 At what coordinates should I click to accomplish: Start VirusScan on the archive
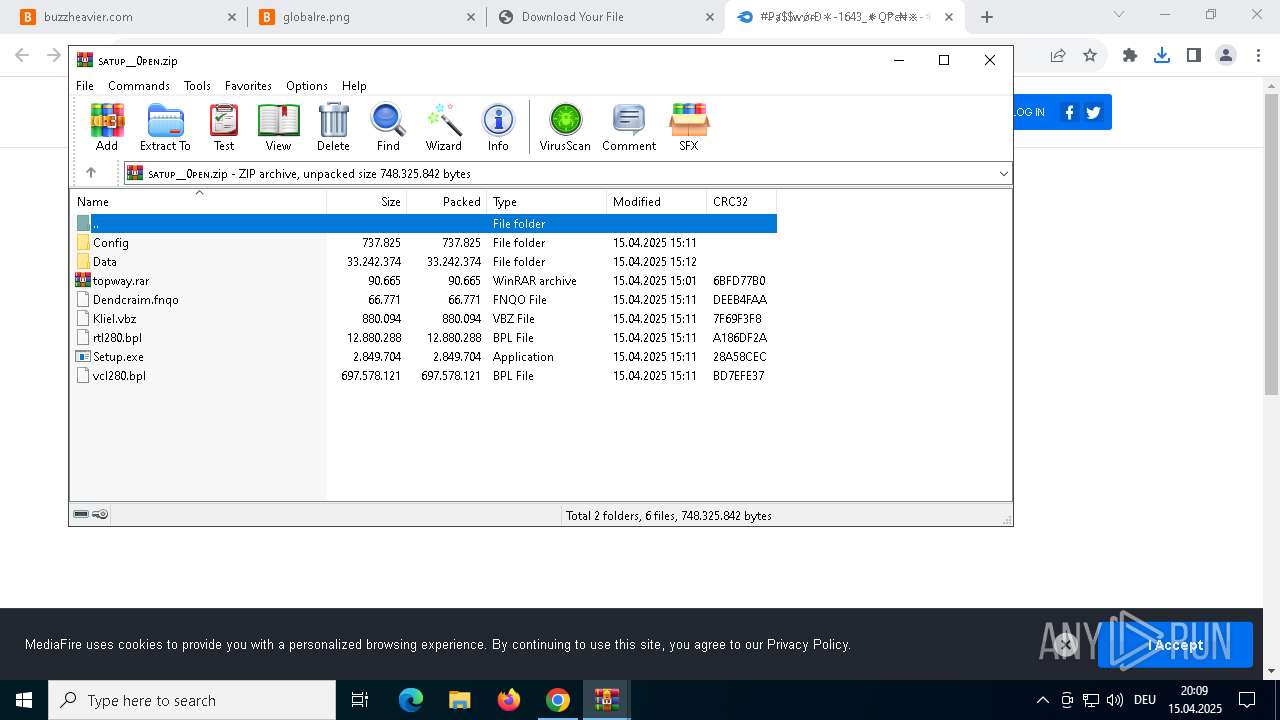point(565,127)
